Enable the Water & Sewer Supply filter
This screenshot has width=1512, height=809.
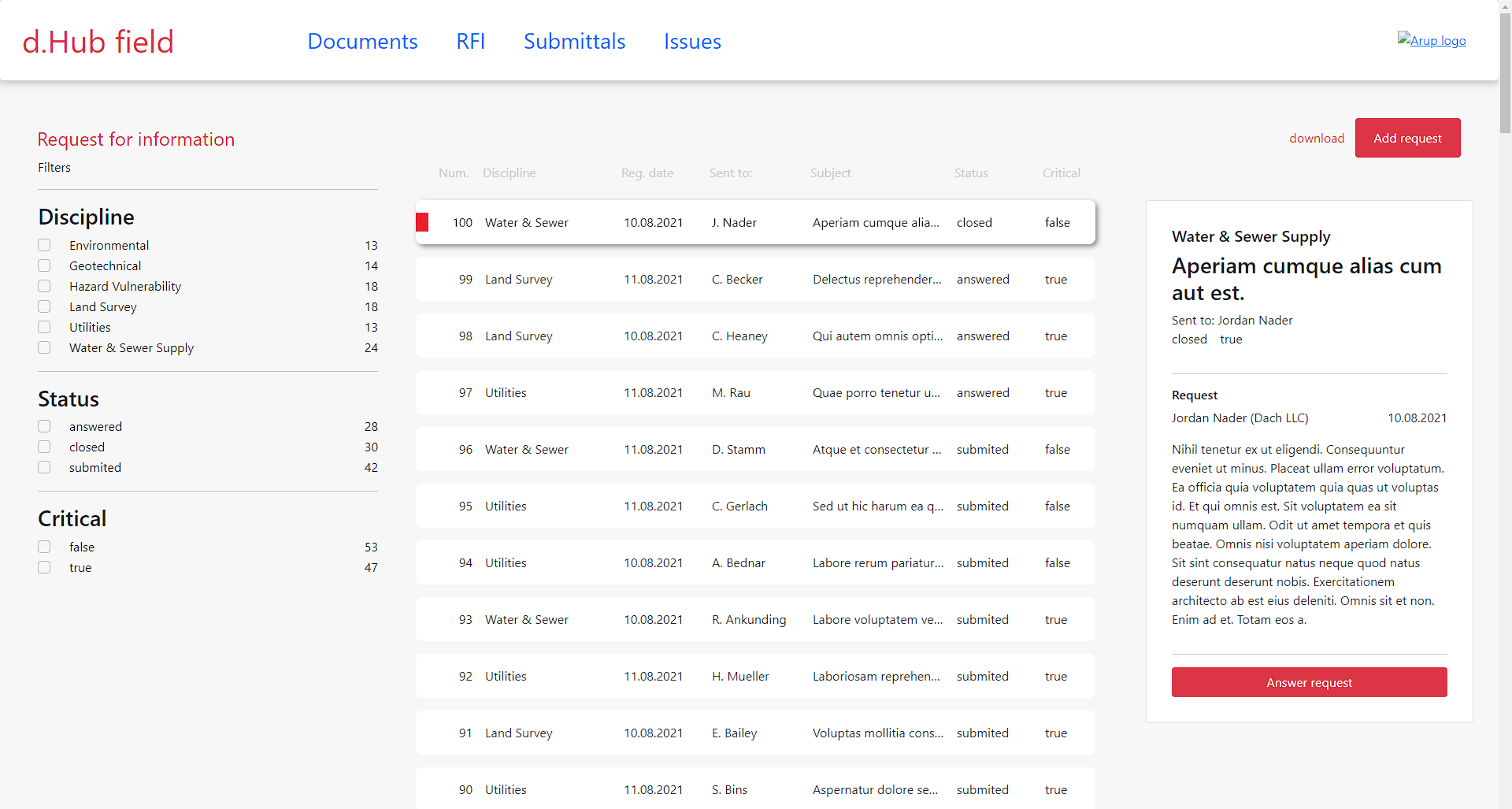[x=44, y=347]
